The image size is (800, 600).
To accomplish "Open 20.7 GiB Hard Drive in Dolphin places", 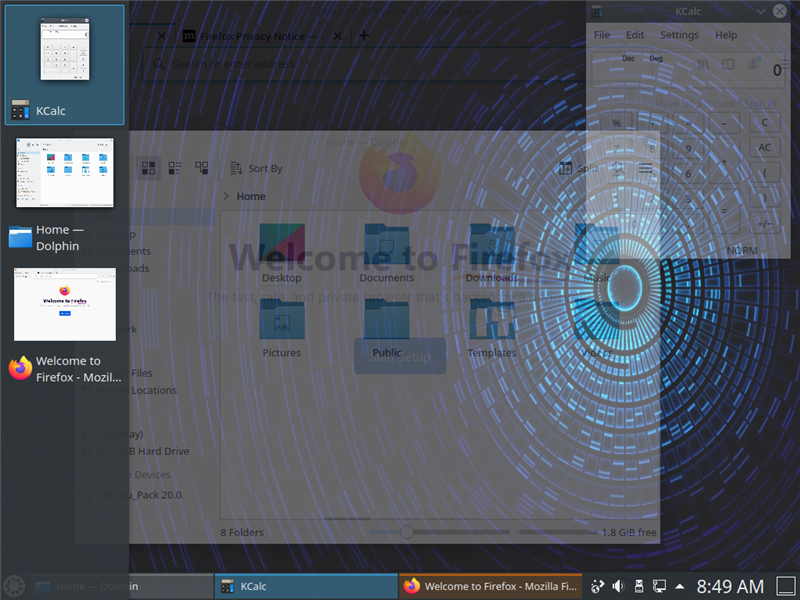I will 136,452.
